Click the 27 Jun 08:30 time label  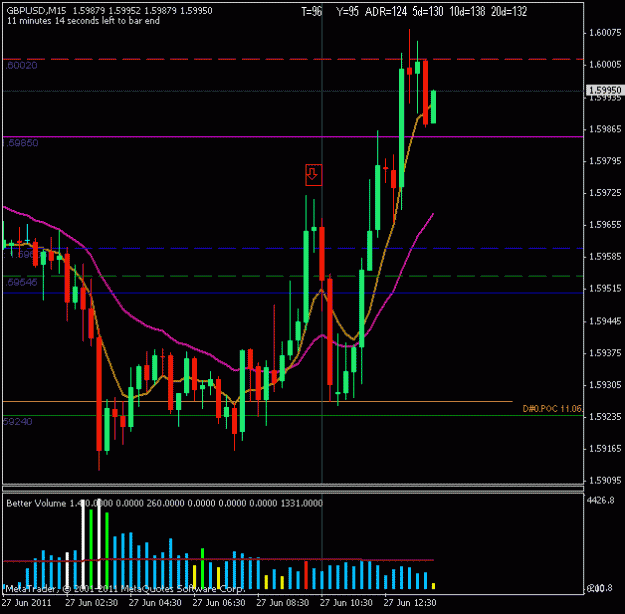pyautogui.click(x=283, y=602)
